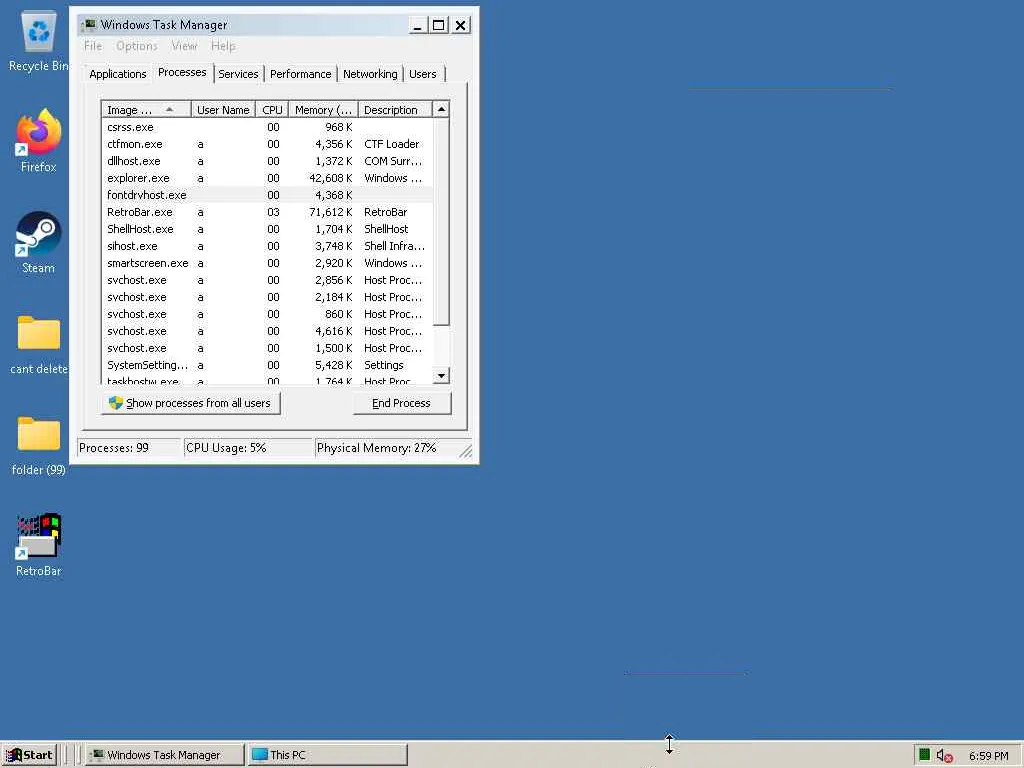Click the 42,608 K memory value
1024x768 pixels.
coord(330,178)
